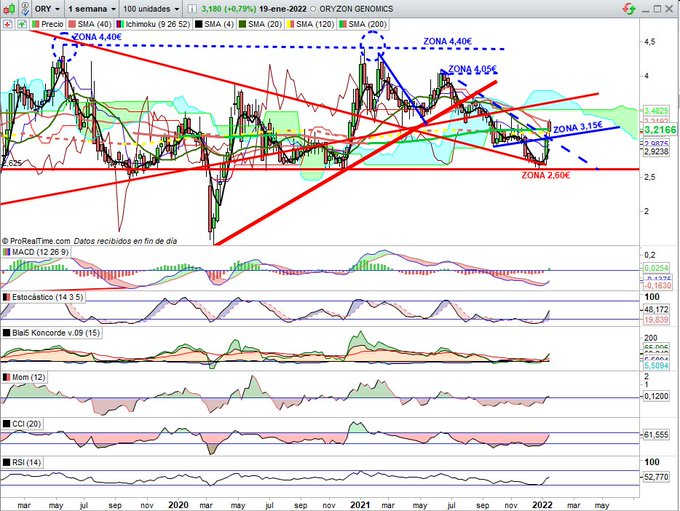Open the Ichimoku (9 26 52) label
This screenshot has height=511, width=680.
(x=153, y=24)
